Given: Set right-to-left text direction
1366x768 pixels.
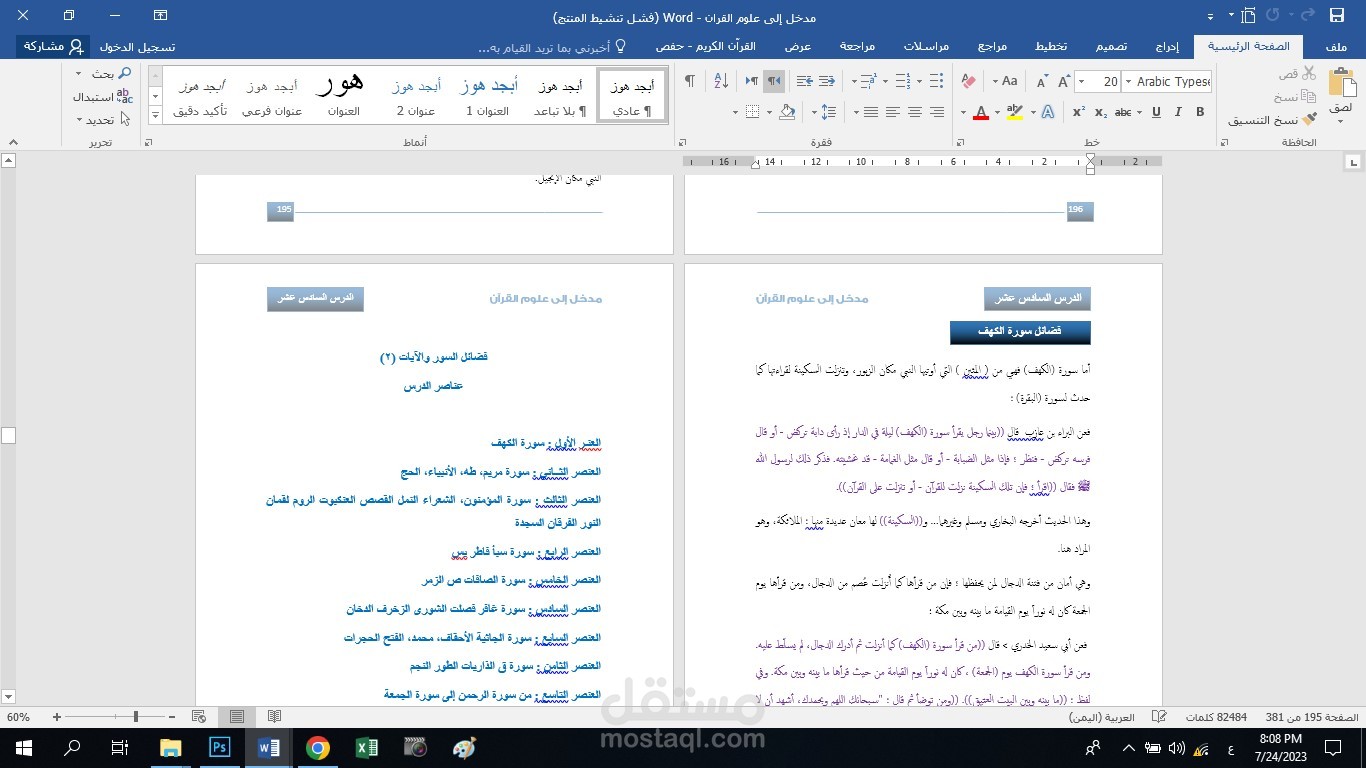Looking at the screenshot, I should pyautogui.click(x=774, y=81).
